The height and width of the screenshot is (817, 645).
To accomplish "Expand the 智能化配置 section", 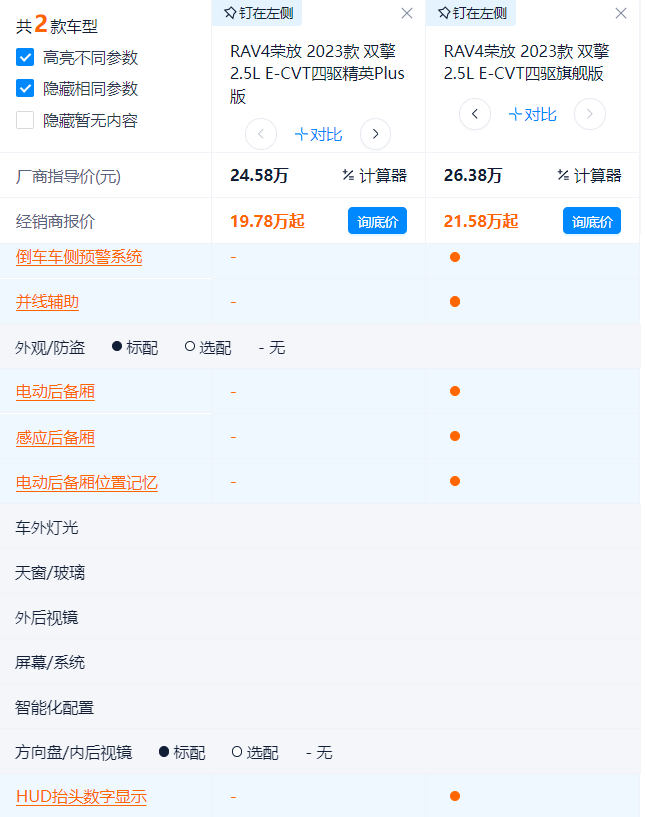I will point(55,707).
